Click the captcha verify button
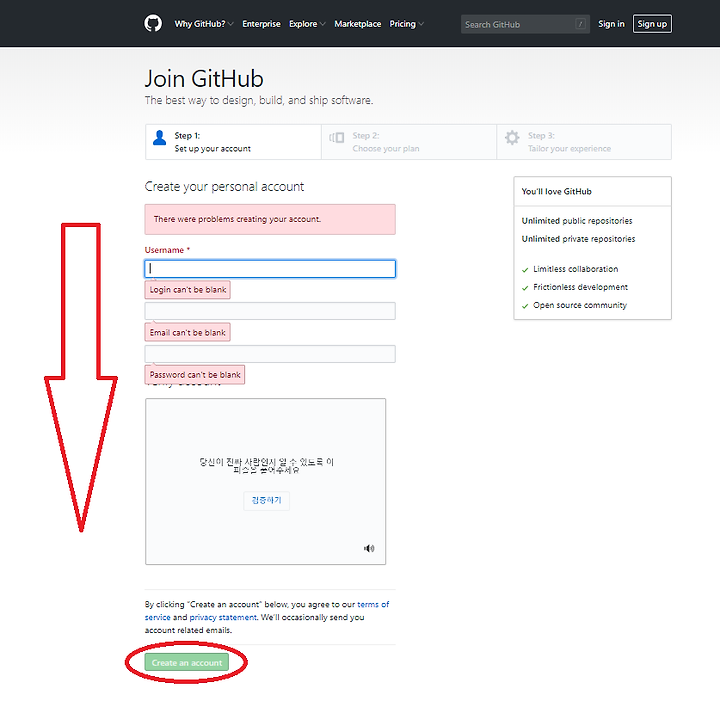The image size is (720, 701). (x=266, y=500)
